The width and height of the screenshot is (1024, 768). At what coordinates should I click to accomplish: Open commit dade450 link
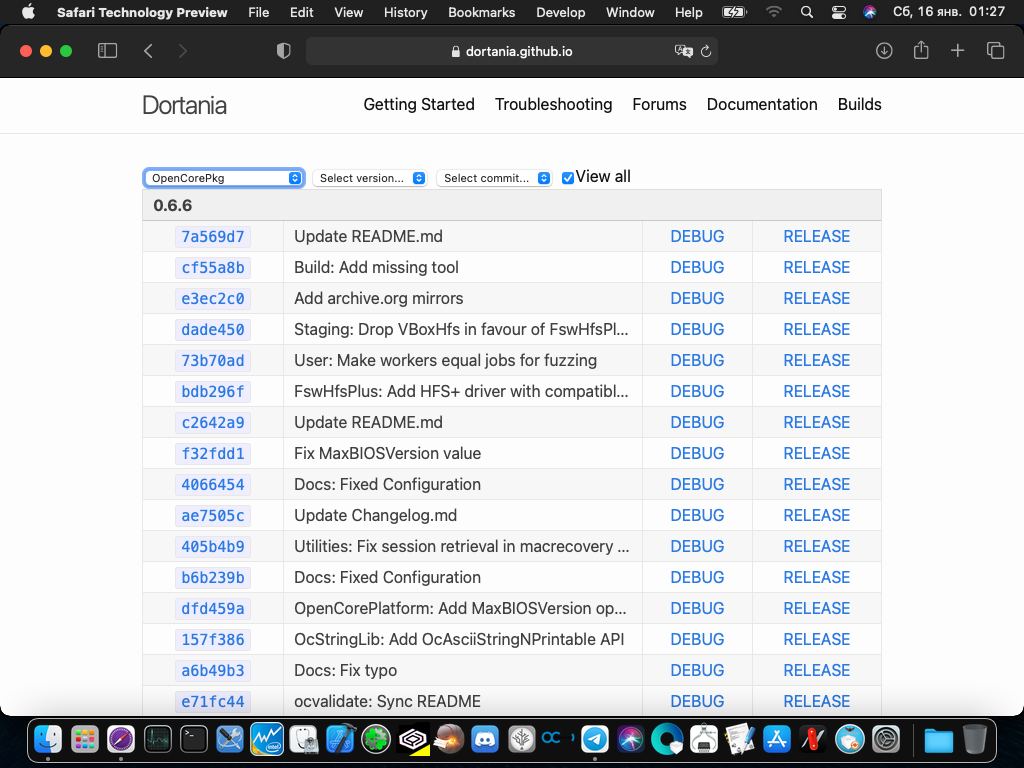click(x=213, y=330)
